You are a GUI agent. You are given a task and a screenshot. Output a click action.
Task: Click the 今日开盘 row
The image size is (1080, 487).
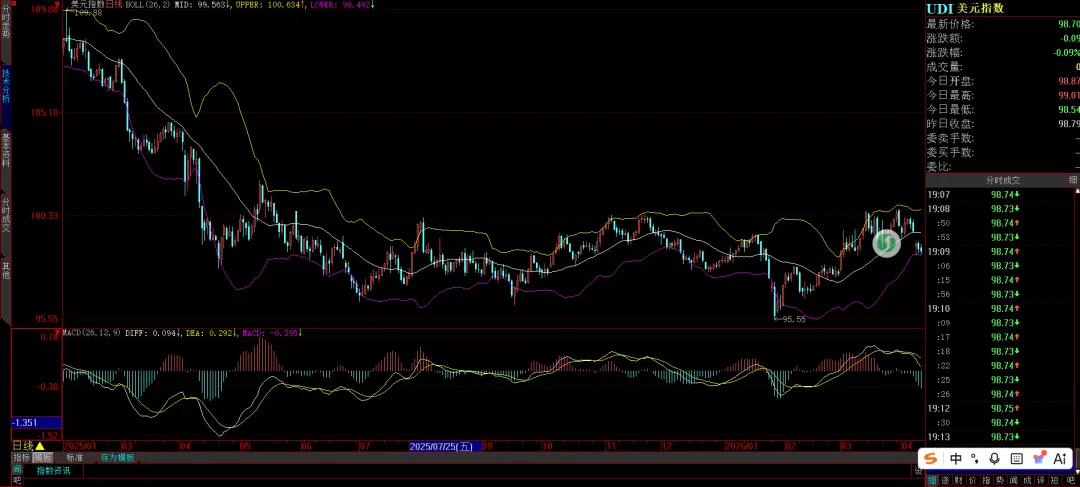click(1003, 81)
